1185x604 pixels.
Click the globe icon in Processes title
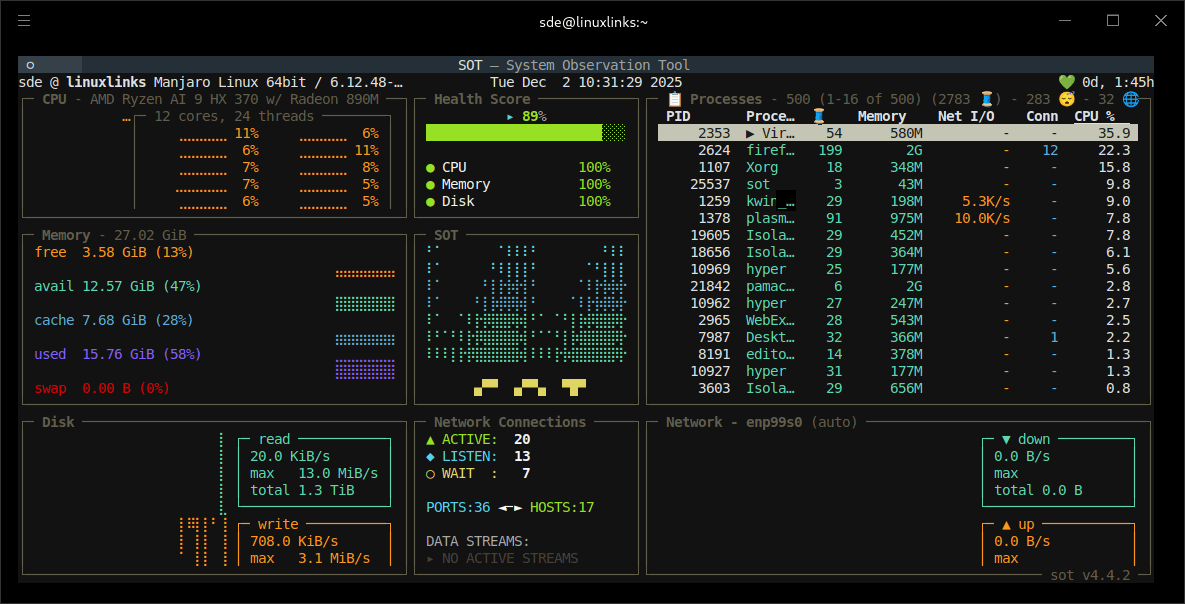[x=1131, y=99]
